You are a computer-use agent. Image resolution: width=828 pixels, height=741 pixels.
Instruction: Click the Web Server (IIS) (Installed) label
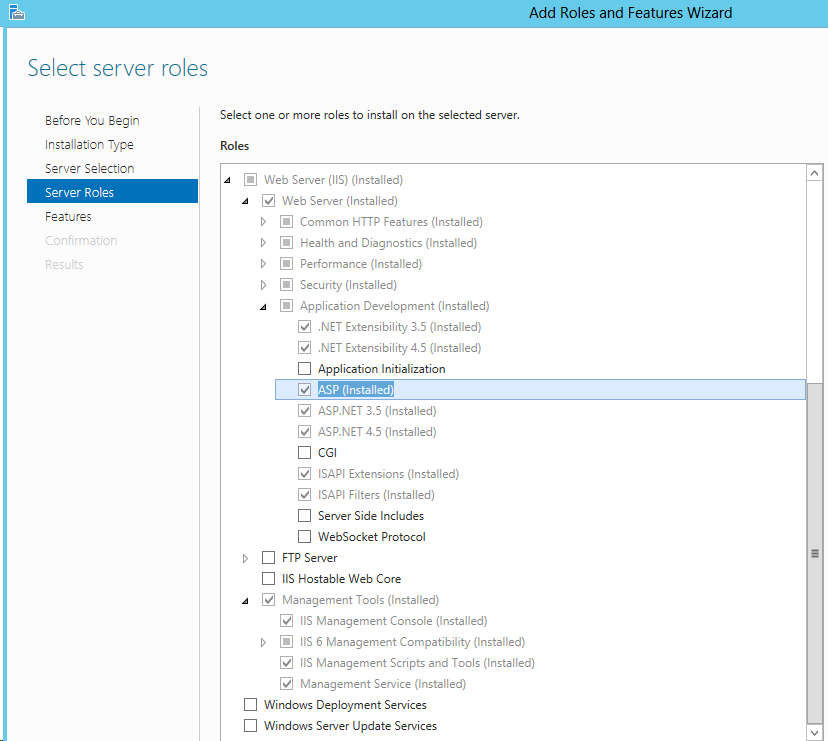tap(333, 180)
